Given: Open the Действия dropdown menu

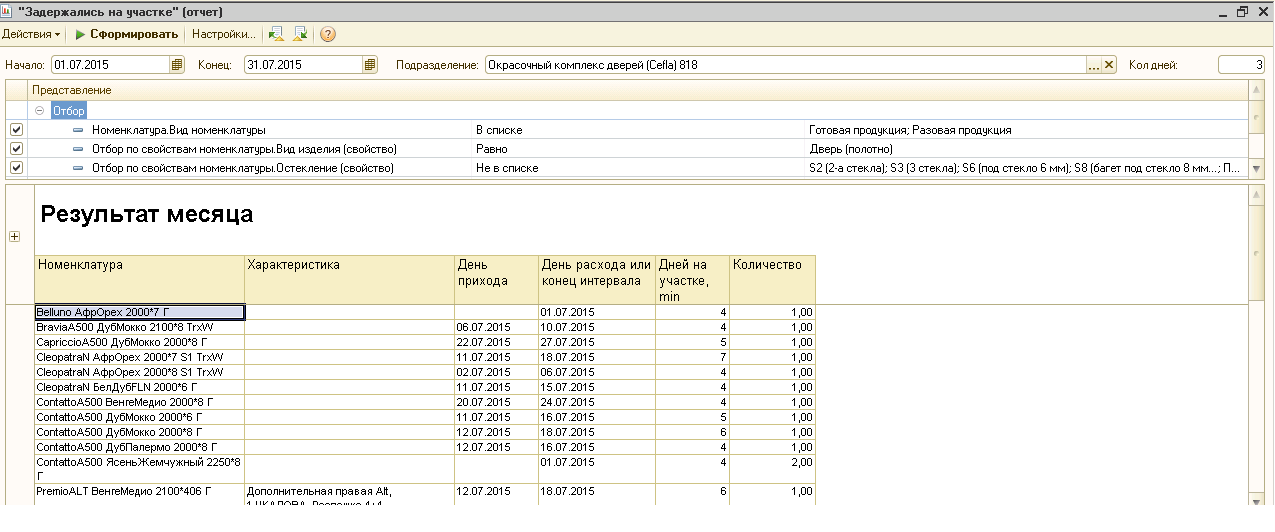Looking at the screenshot, I should pos(31,34).
